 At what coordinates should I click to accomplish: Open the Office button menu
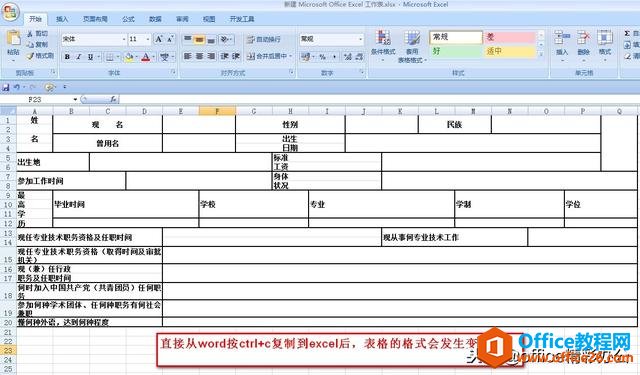pyautogui.click(x=10, y=11)
